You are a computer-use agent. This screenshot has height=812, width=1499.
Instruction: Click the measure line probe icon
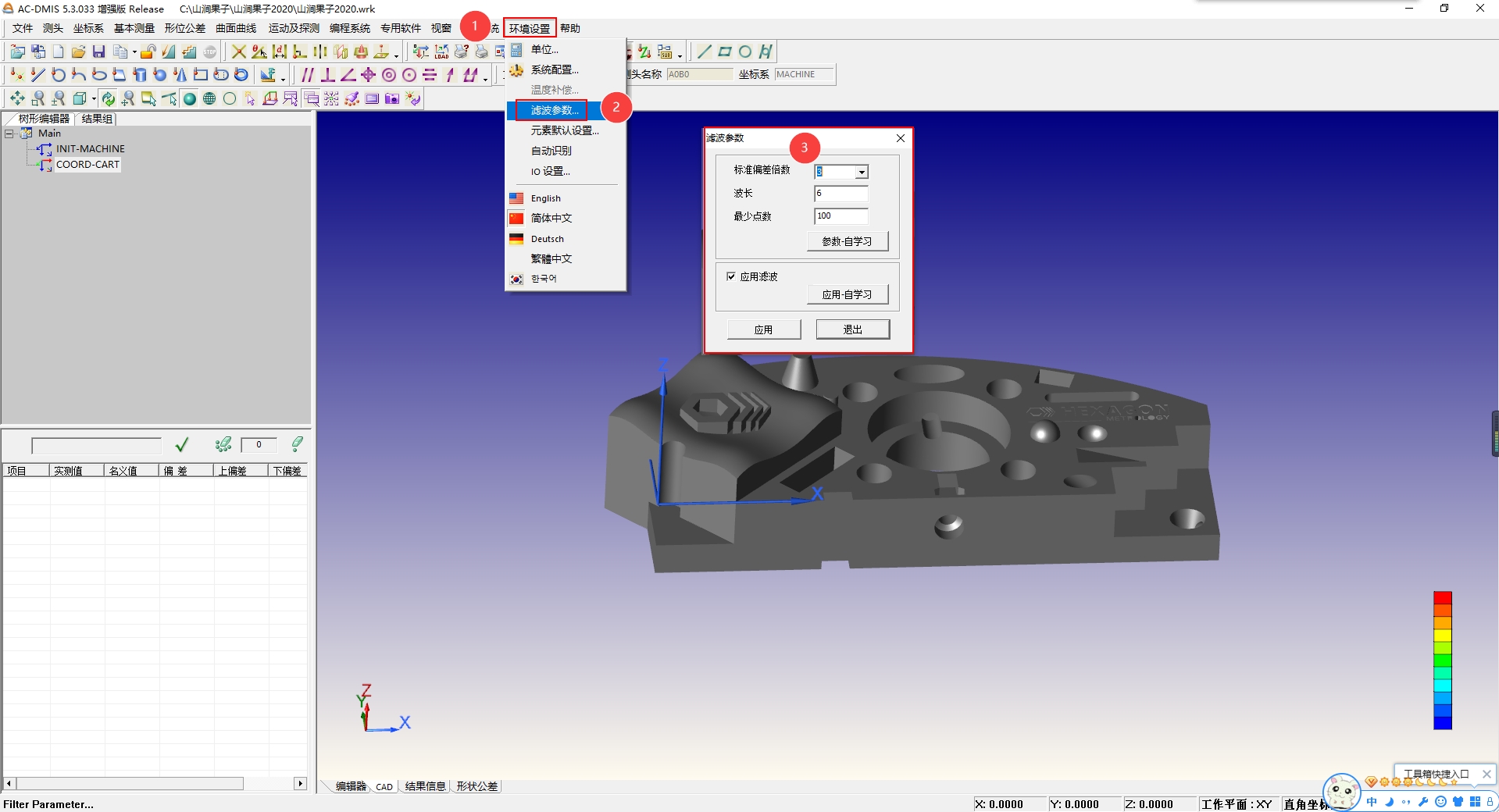pos(37,75)
